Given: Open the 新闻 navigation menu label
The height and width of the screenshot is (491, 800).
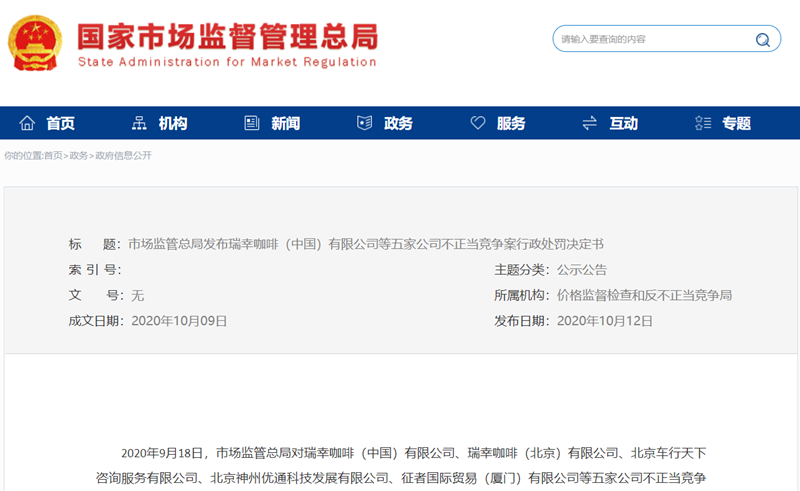Looking at the screenshot, I should click(x=286, y=123).
